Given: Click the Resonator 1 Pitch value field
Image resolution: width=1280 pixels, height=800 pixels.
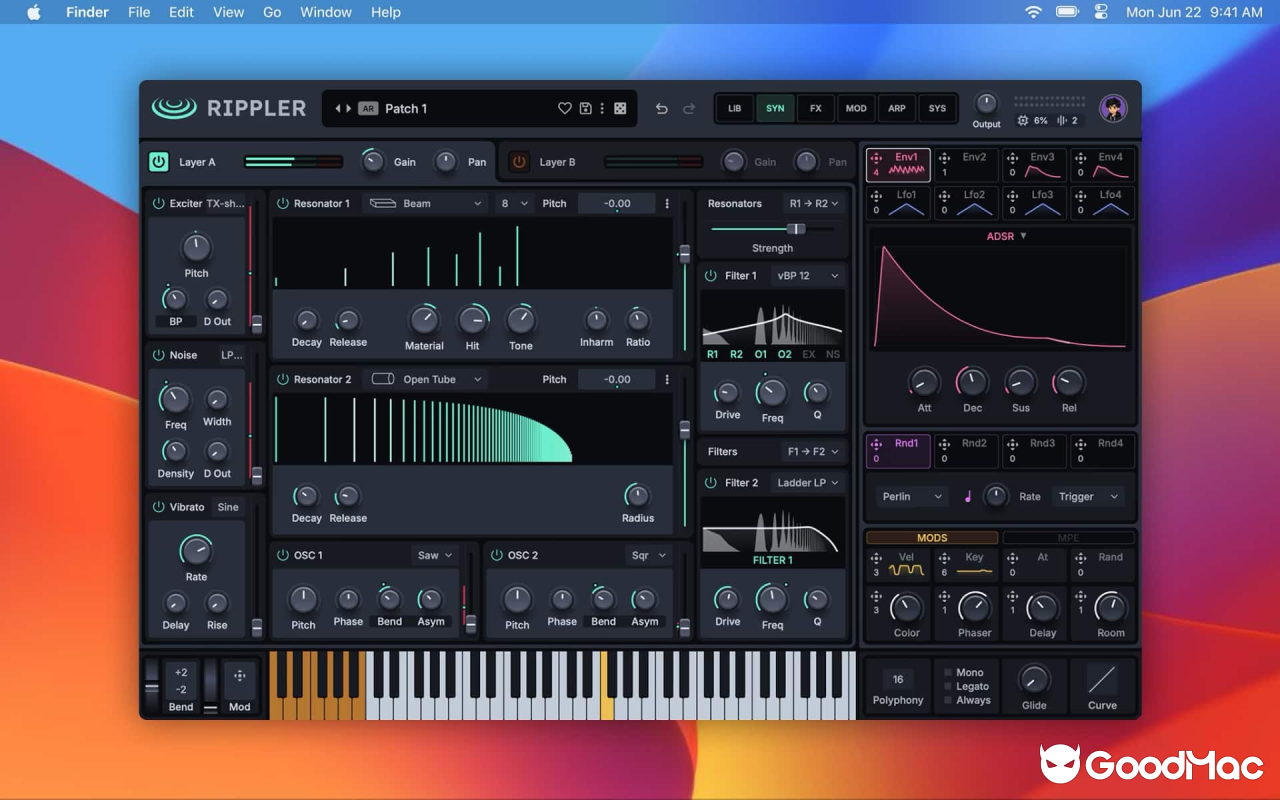Looking at the screenshot, I should 617,203.
